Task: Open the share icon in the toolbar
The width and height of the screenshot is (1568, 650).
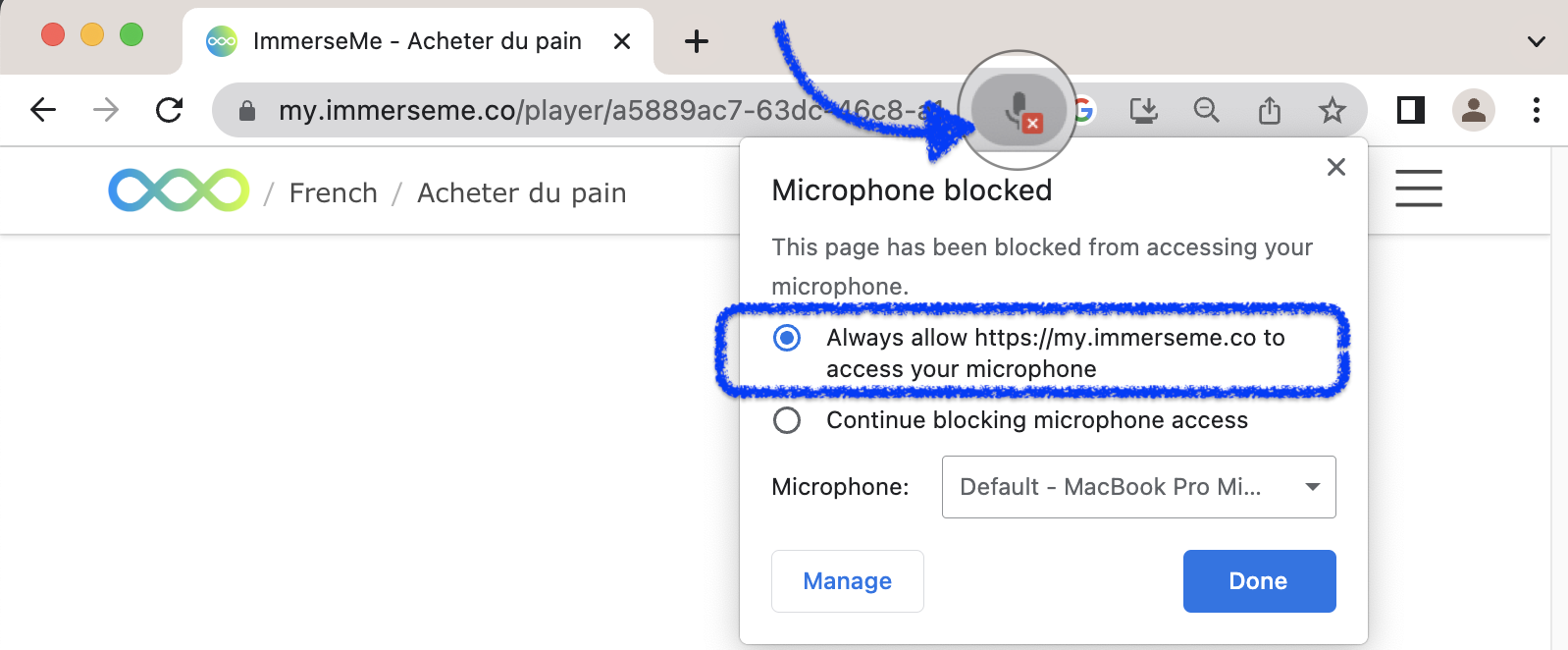Action: (x=1270, y=109)
